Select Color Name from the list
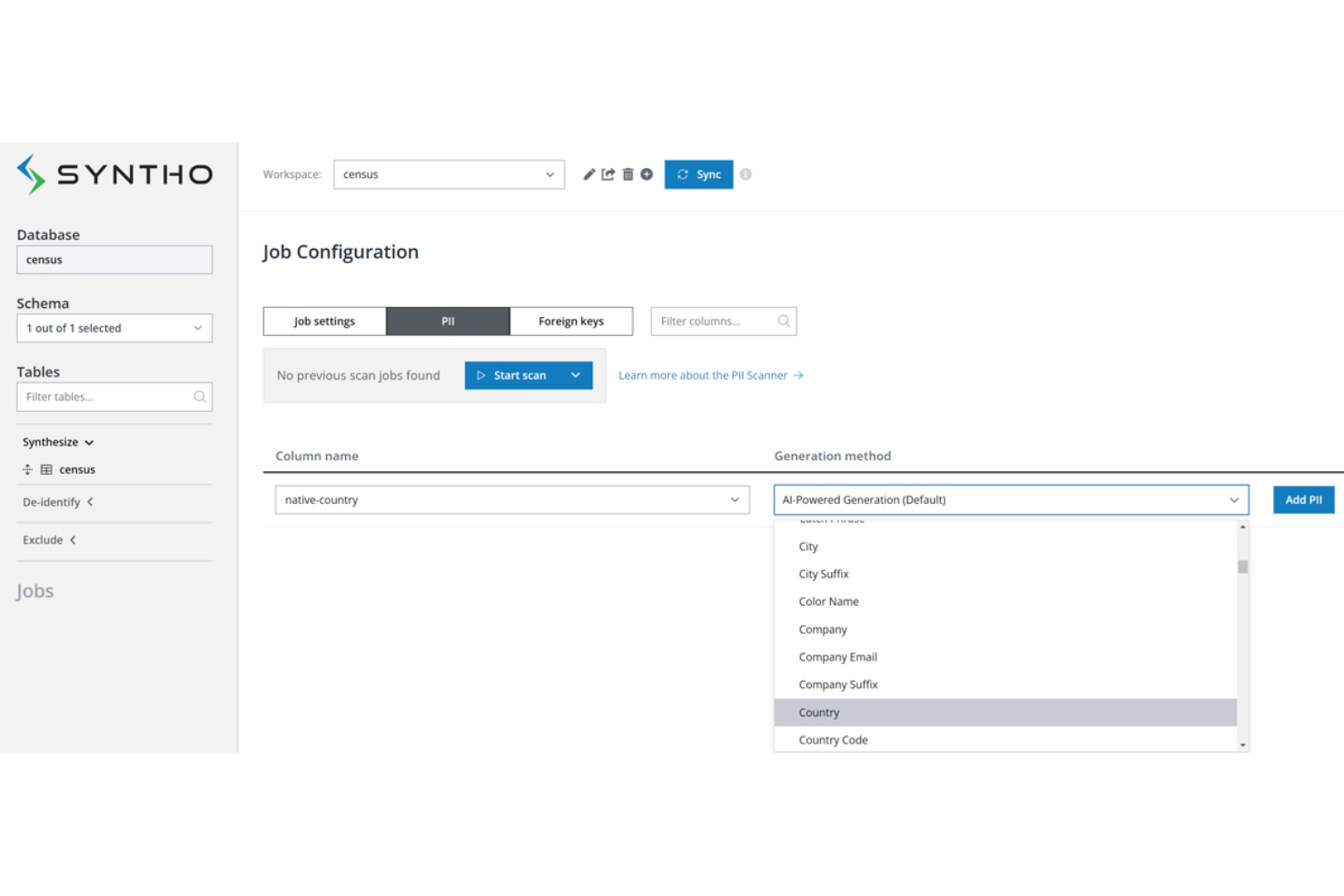Screen dimensions: 1344x896 [1005, 602]
